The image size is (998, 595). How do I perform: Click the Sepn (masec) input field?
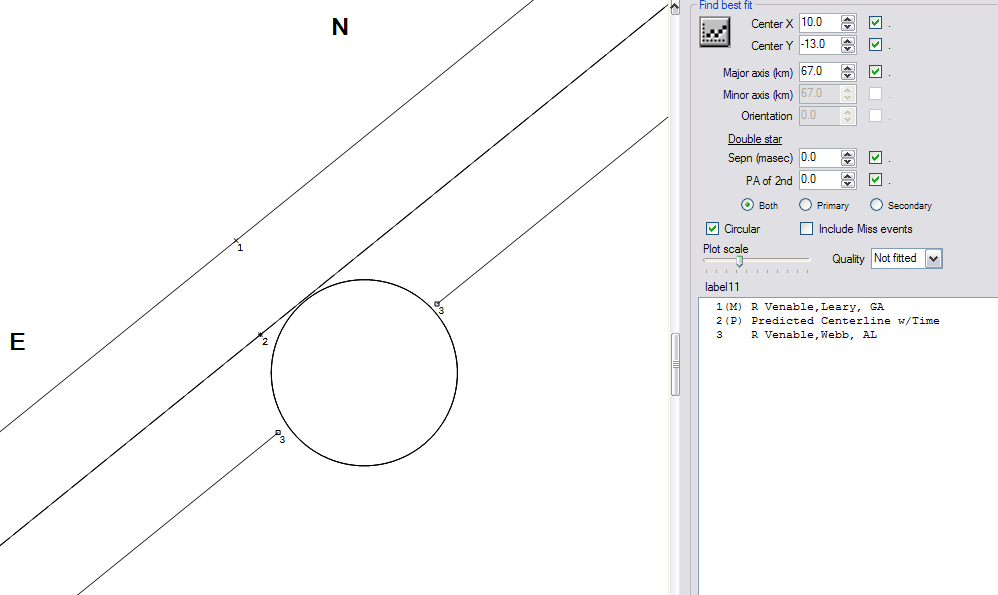(x=820, y=158)
